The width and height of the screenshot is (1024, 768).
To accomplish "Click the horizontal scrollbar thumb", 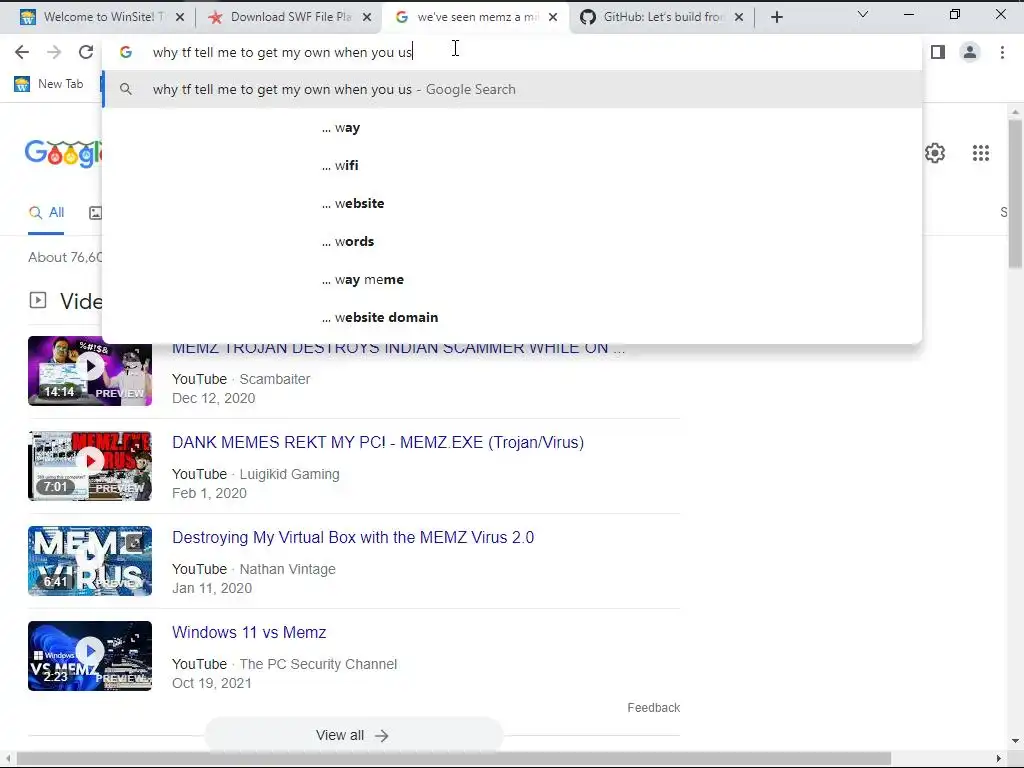I will [x=453, y=758].
